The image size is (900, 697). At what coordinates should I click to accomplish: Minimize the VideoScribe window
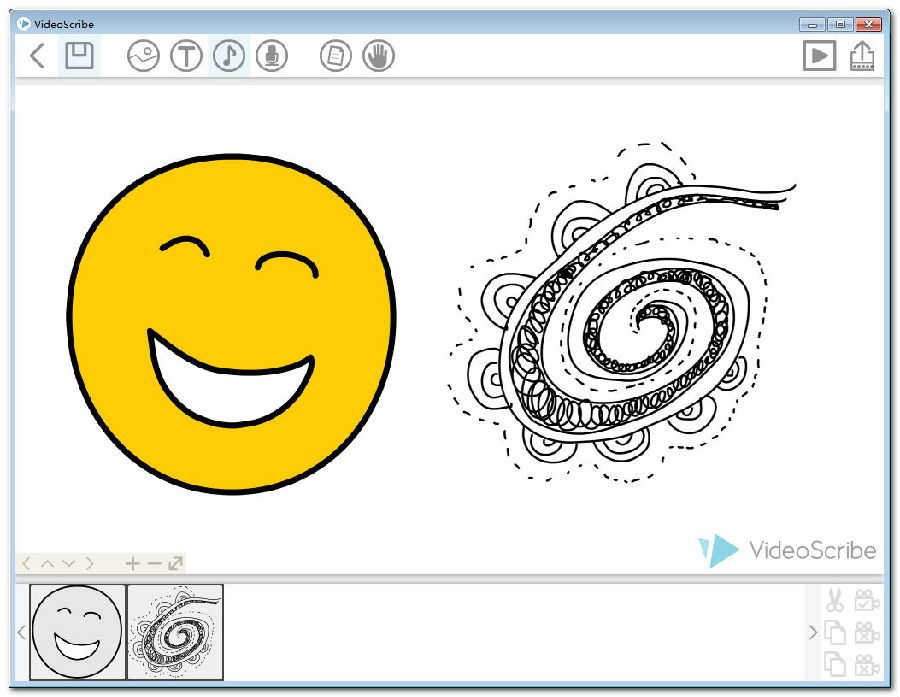click(812, 24)
